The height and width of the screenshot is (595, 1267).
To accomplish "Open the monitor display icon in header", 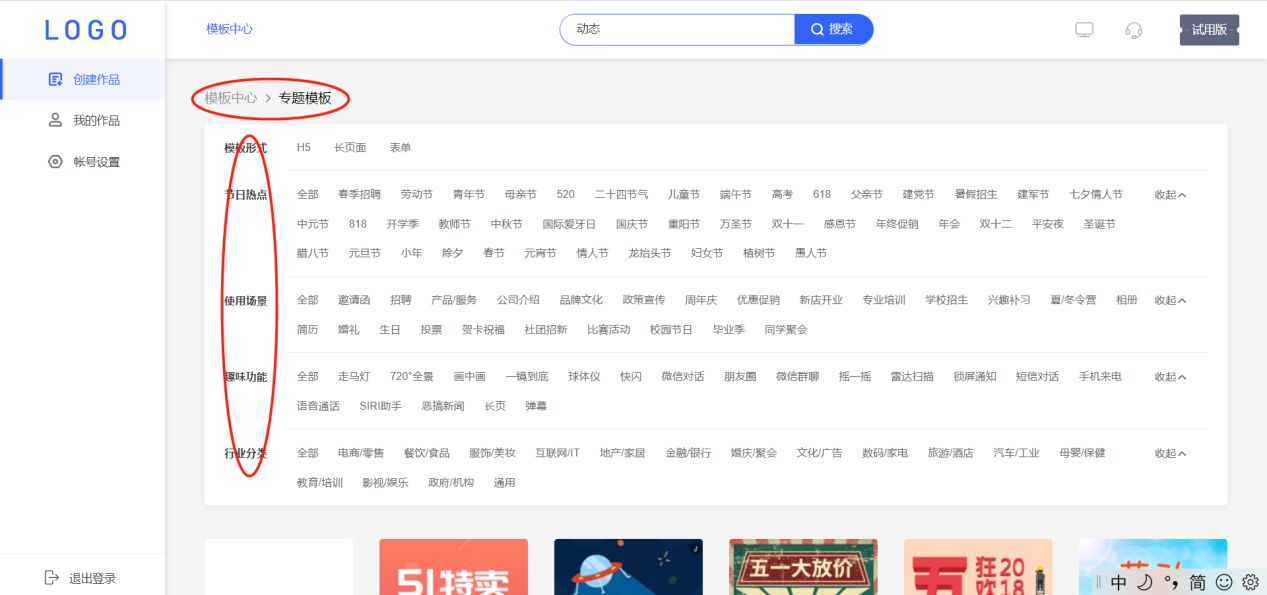I will tap(1084, 30).
